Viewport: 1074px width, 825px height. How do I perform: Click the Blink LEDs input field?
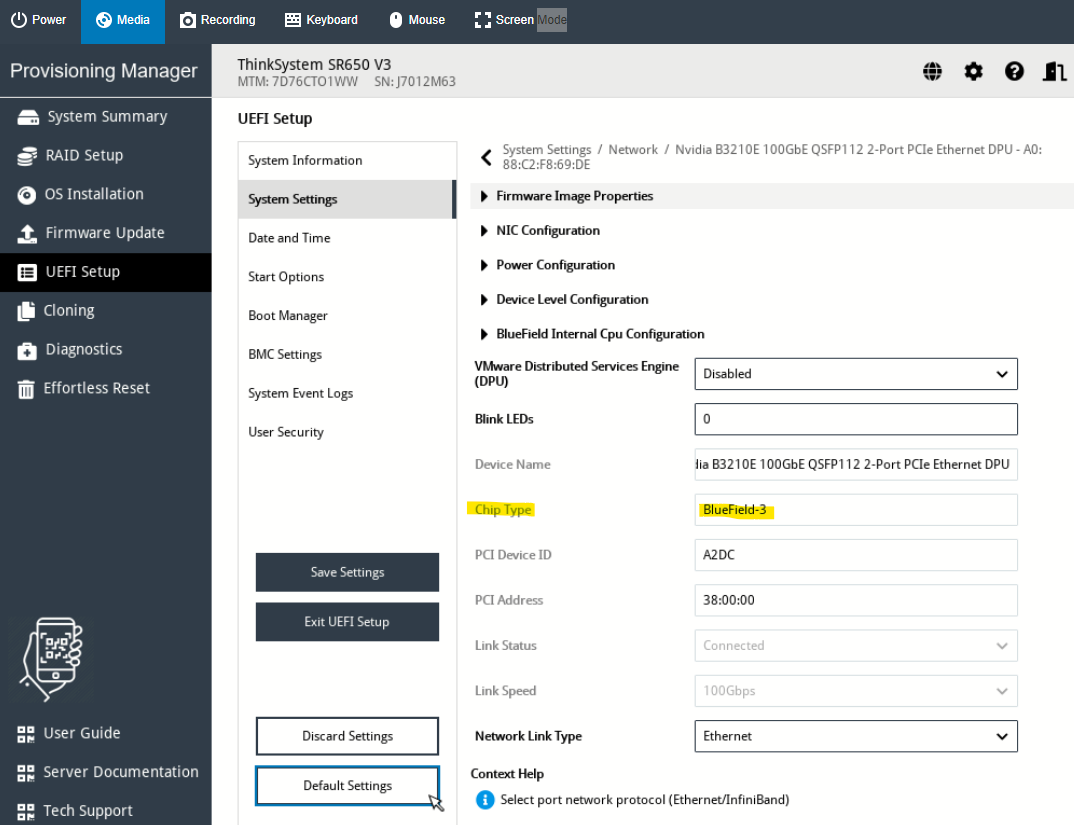856,419
